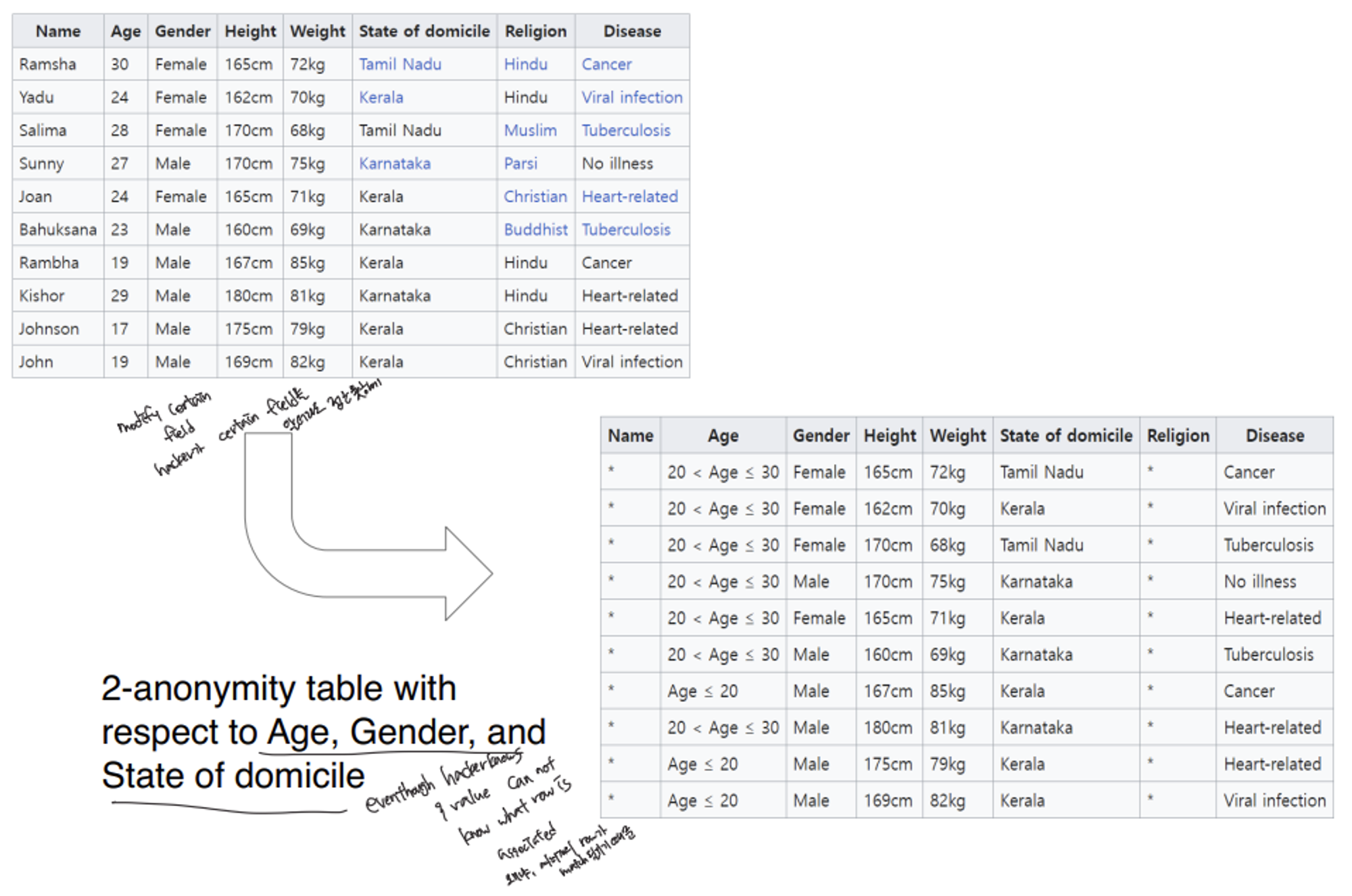Select weight 82kg in anonymized table

coord(947,801)
